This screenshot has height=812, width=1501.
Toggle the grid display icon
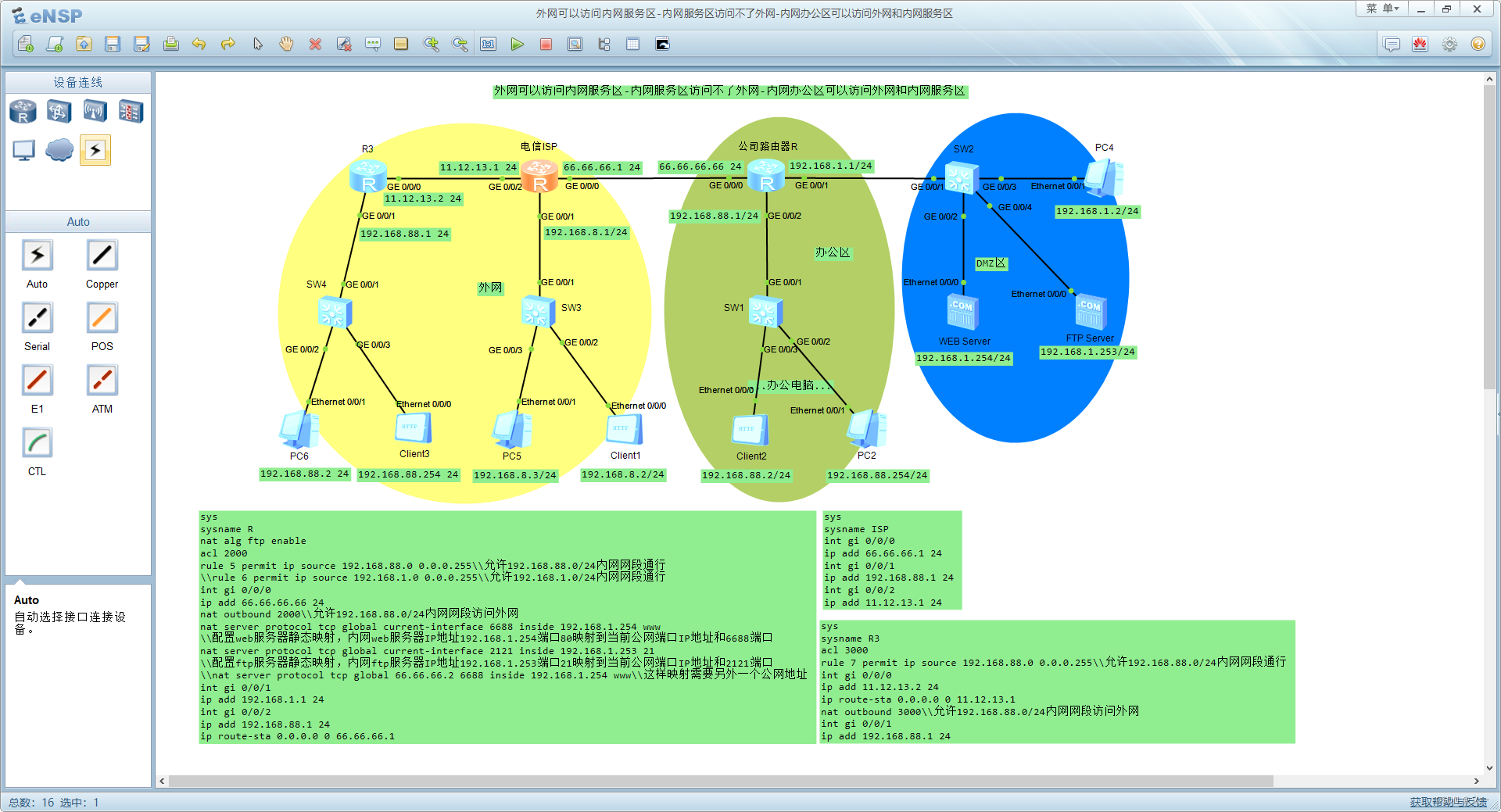click(633, 44)
